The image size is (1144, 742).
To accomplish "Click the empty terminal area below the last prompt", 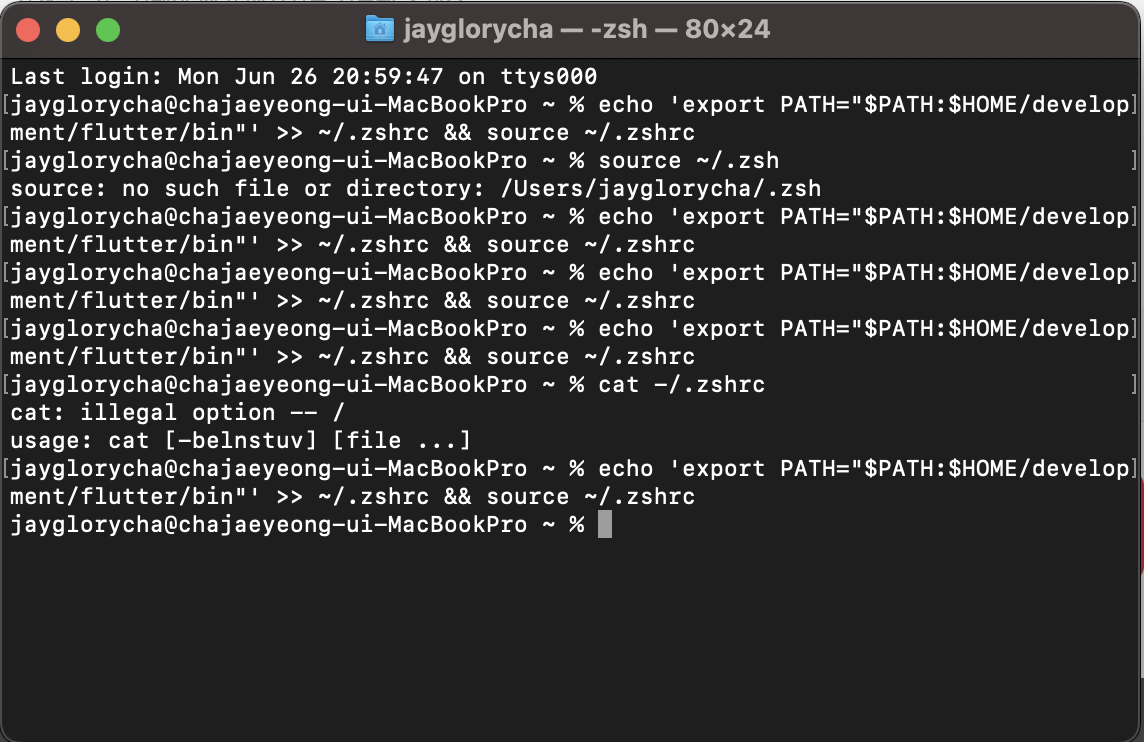I will pyautogui.click(x=572, y=635).
